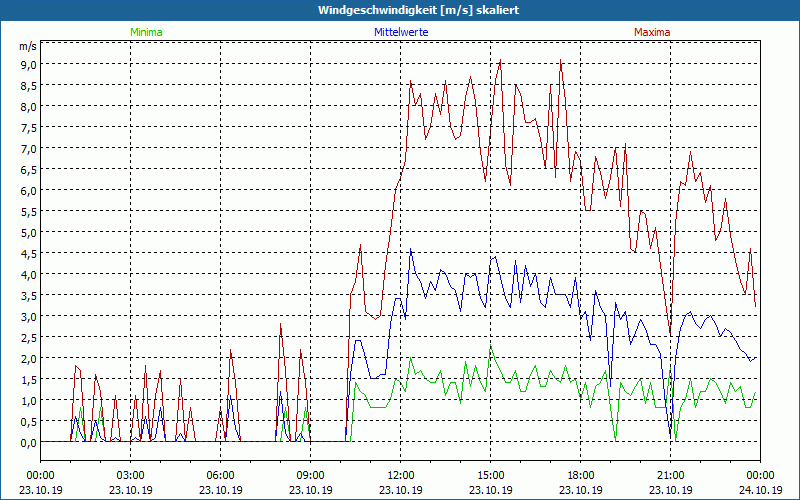Click the 6,0 y-axis value
The image size is (800, 500).
[28, 190]
